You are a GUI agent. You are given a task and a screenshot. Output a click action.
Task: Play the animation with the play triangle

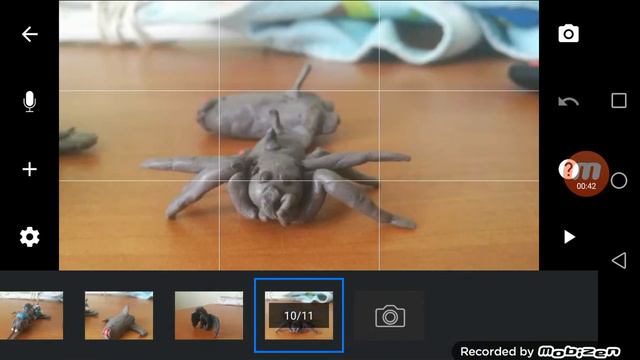569,237
